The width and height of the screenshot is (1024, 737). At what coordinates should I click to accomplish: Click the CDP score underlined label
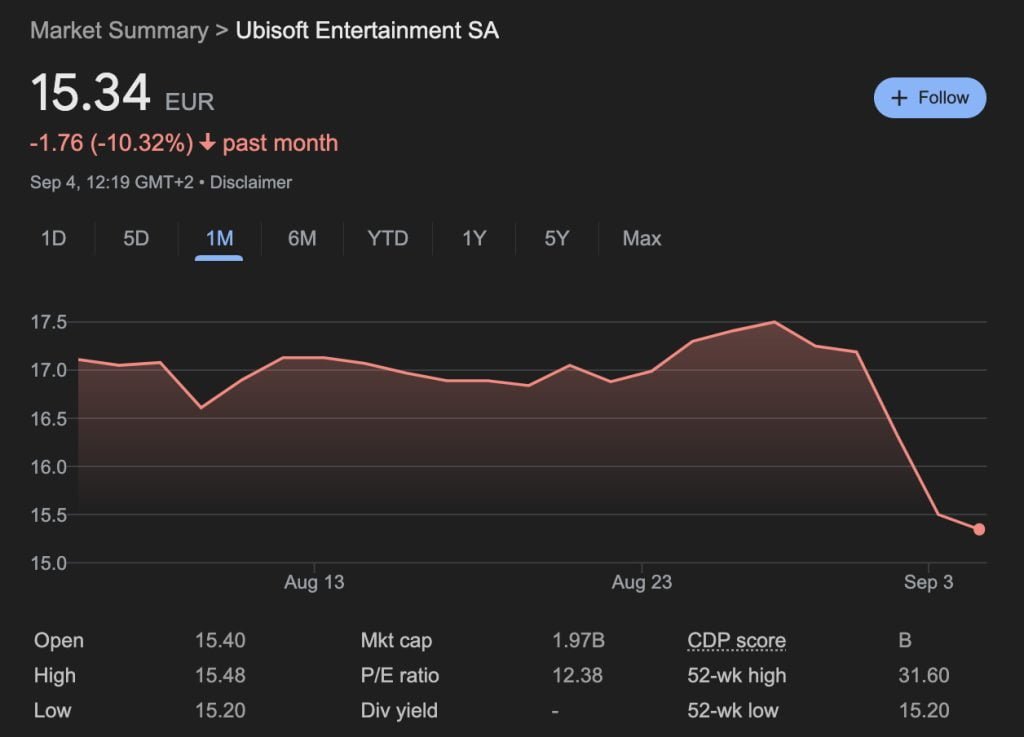coord(737,641)
